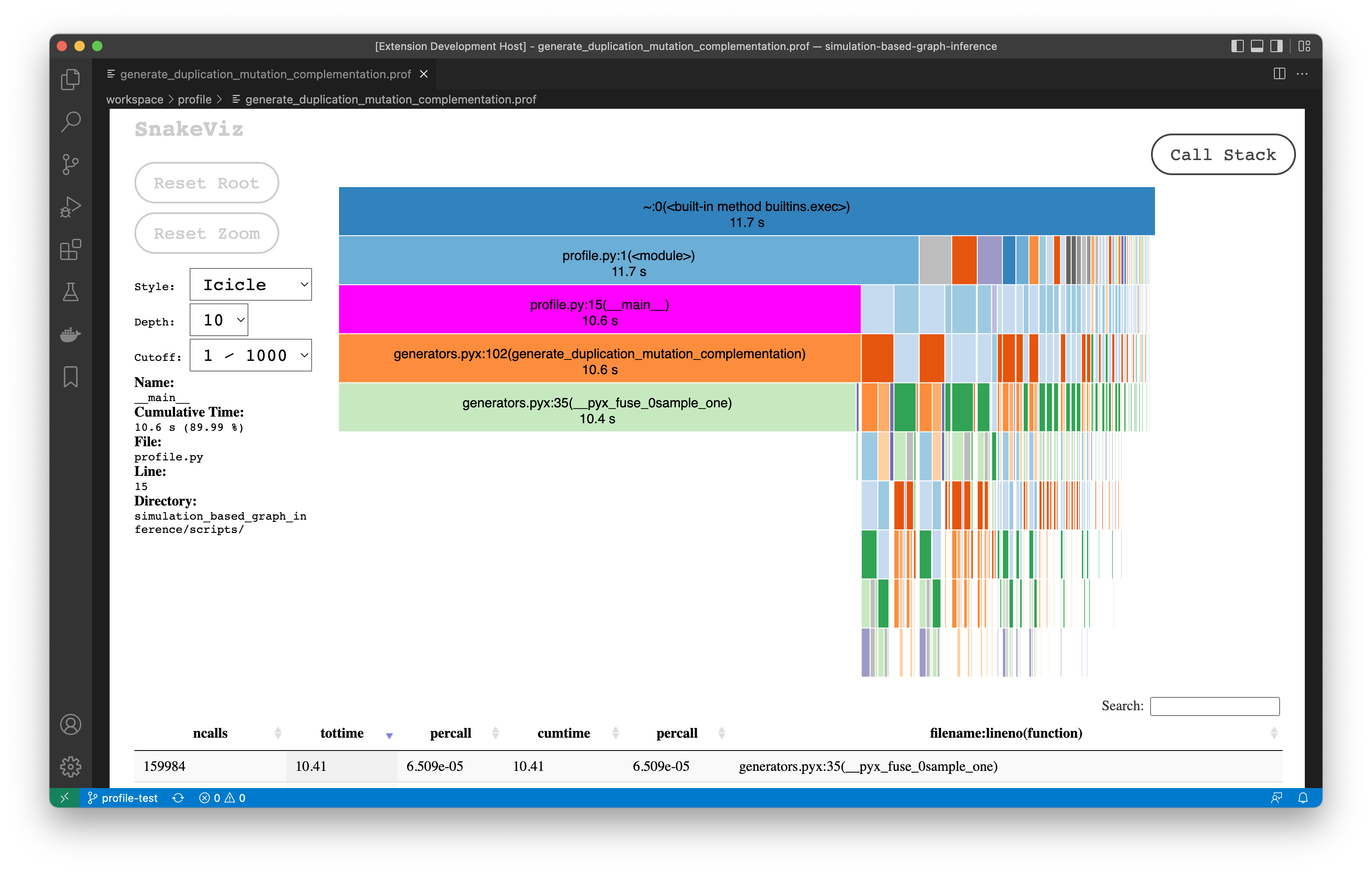Open the Explorer view icon

point(70,79)
